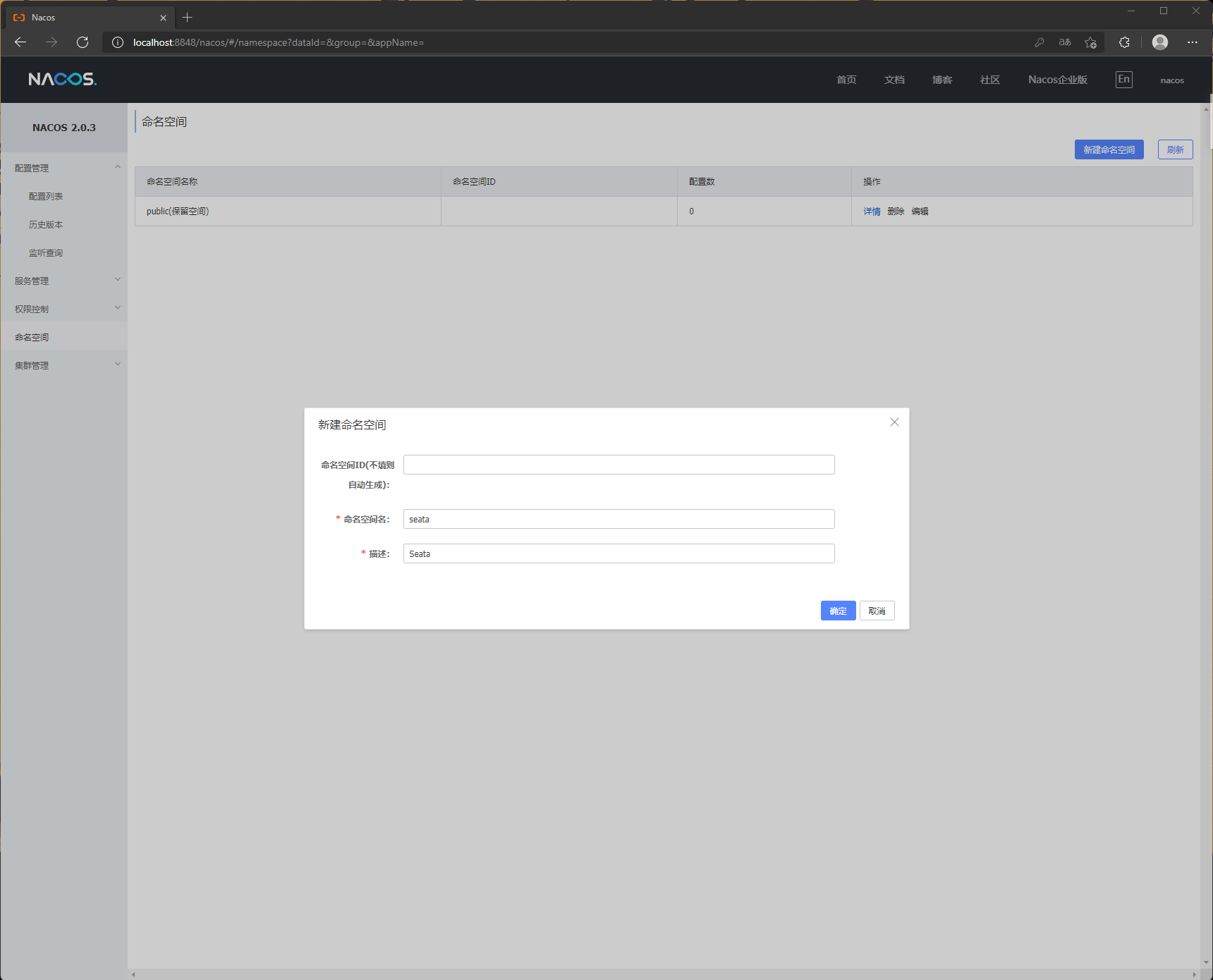Image resolution: width=1213 pixels, height=980 pixels.
Task: Open the saved passwords key icon
Action: (x=1039, y=42)
